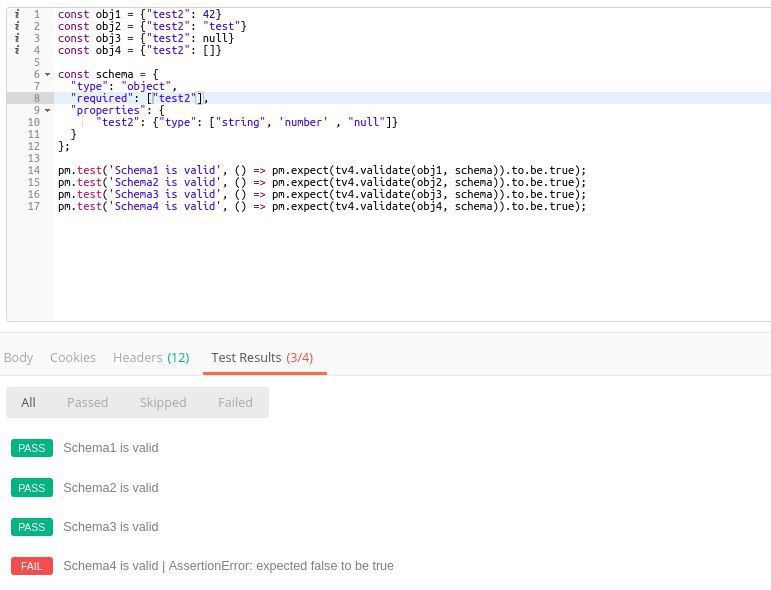Click the info marker on line 1

[x=17, y=14]
